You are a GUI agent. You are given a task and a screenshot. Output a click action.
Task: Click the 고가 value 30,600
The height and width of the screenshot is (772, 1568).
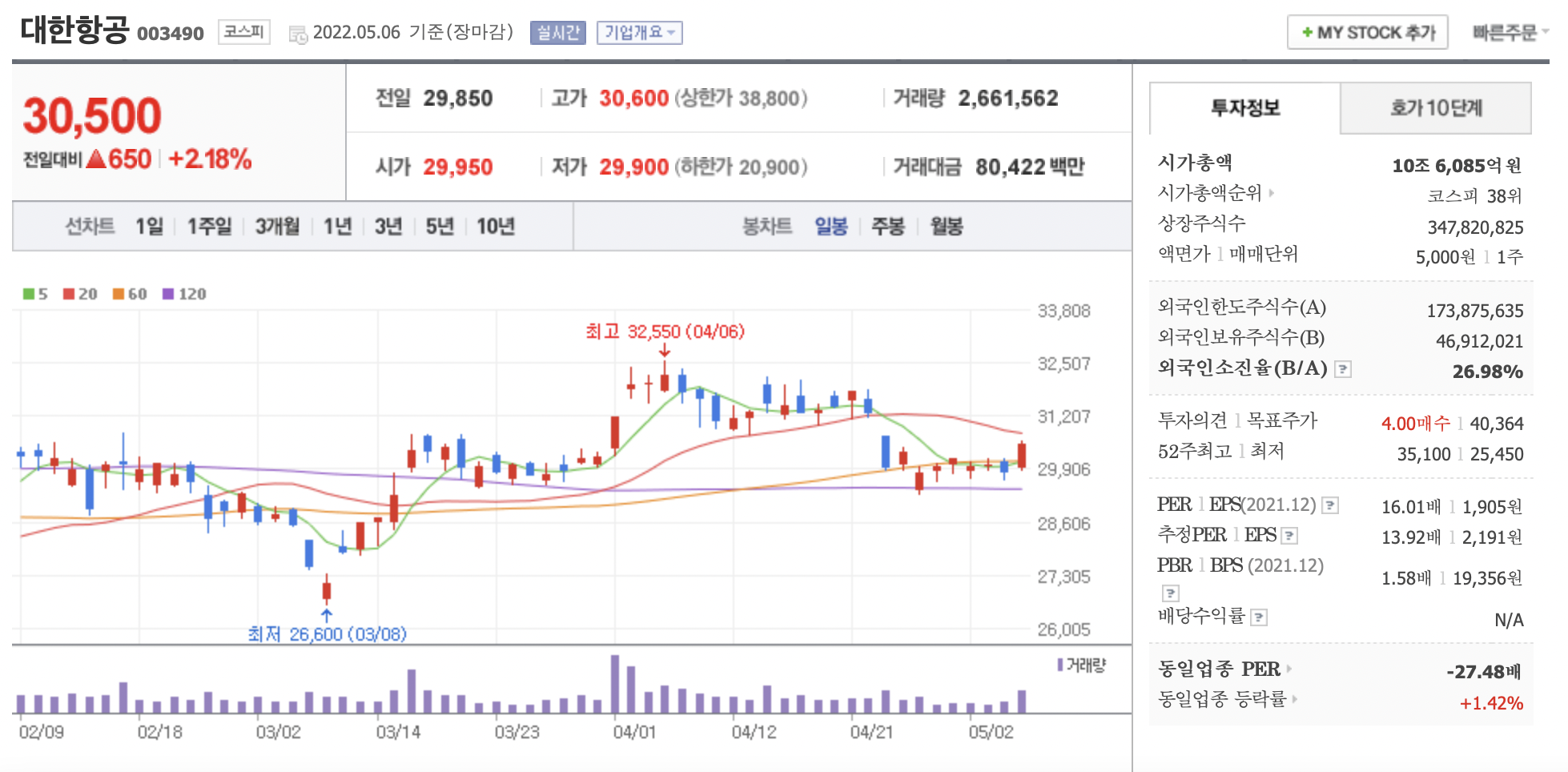[x=634, y=99]
